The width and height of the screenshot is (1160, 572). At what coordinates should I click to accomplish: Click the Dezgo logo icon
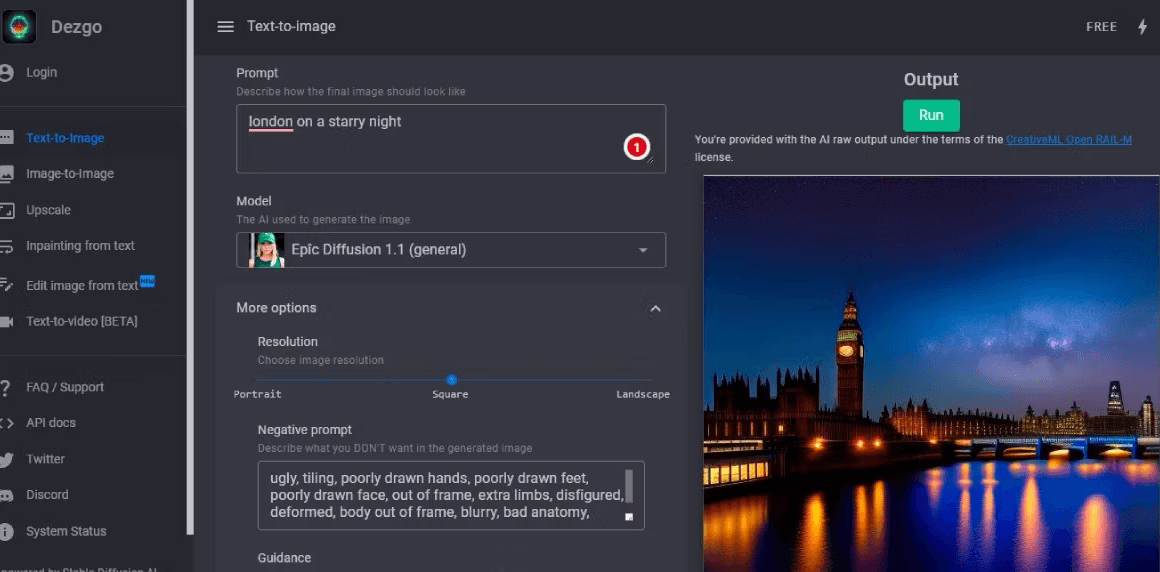pos(19,27)
